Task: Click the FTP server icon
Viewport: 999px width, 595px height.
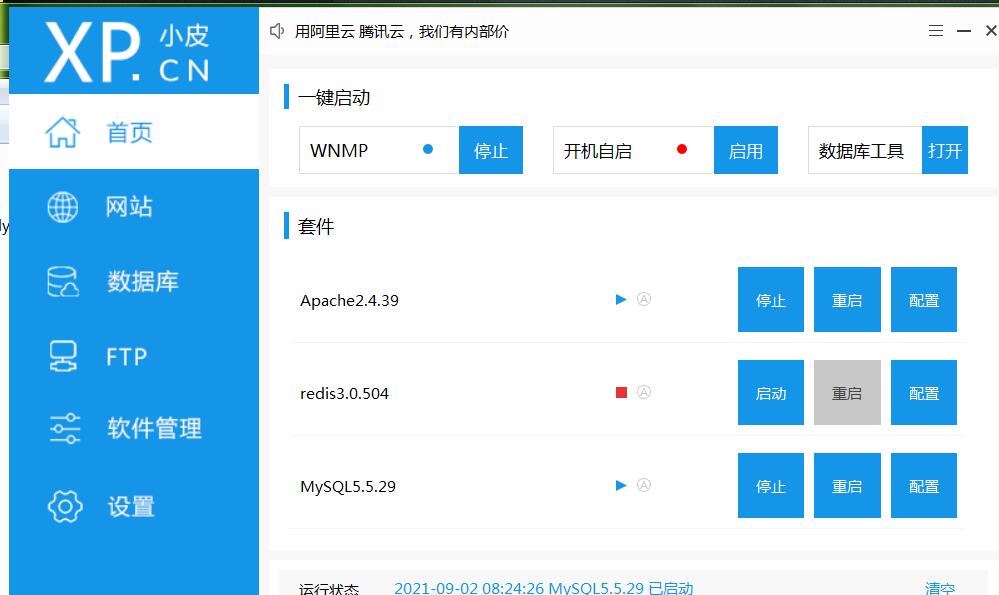Action: click(63, 356)
